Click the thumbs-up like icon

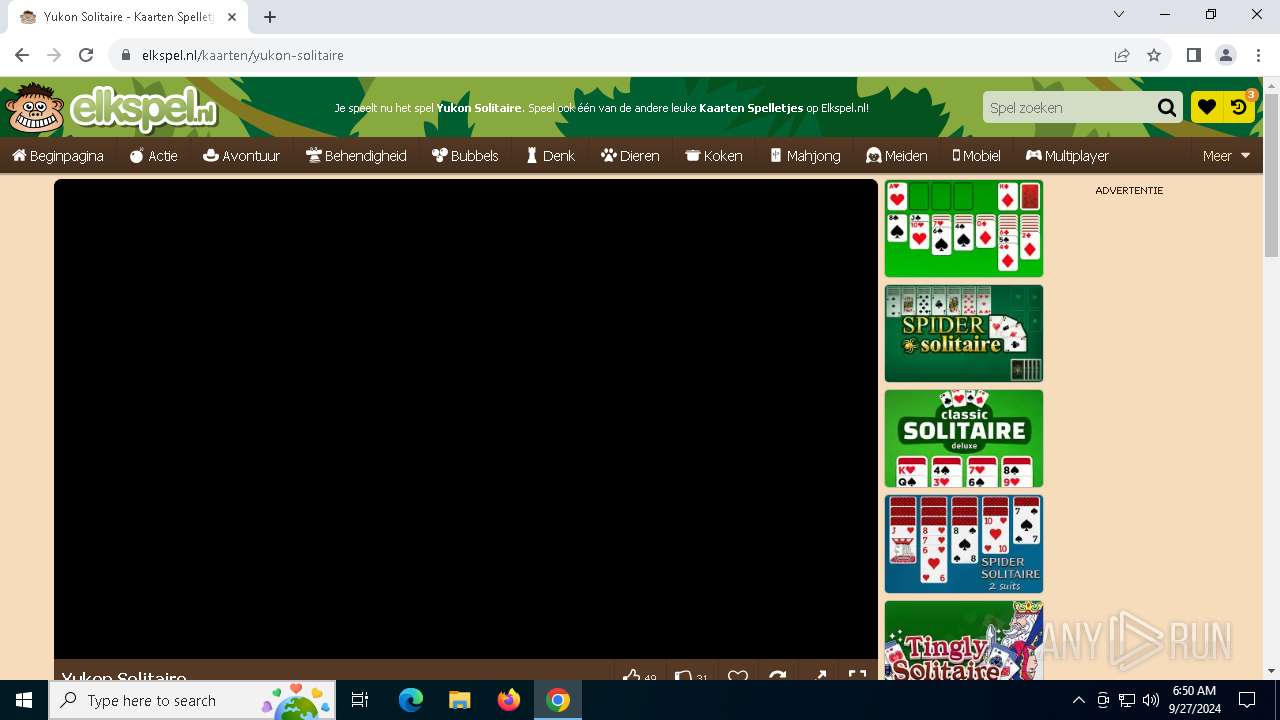[631, 676]
